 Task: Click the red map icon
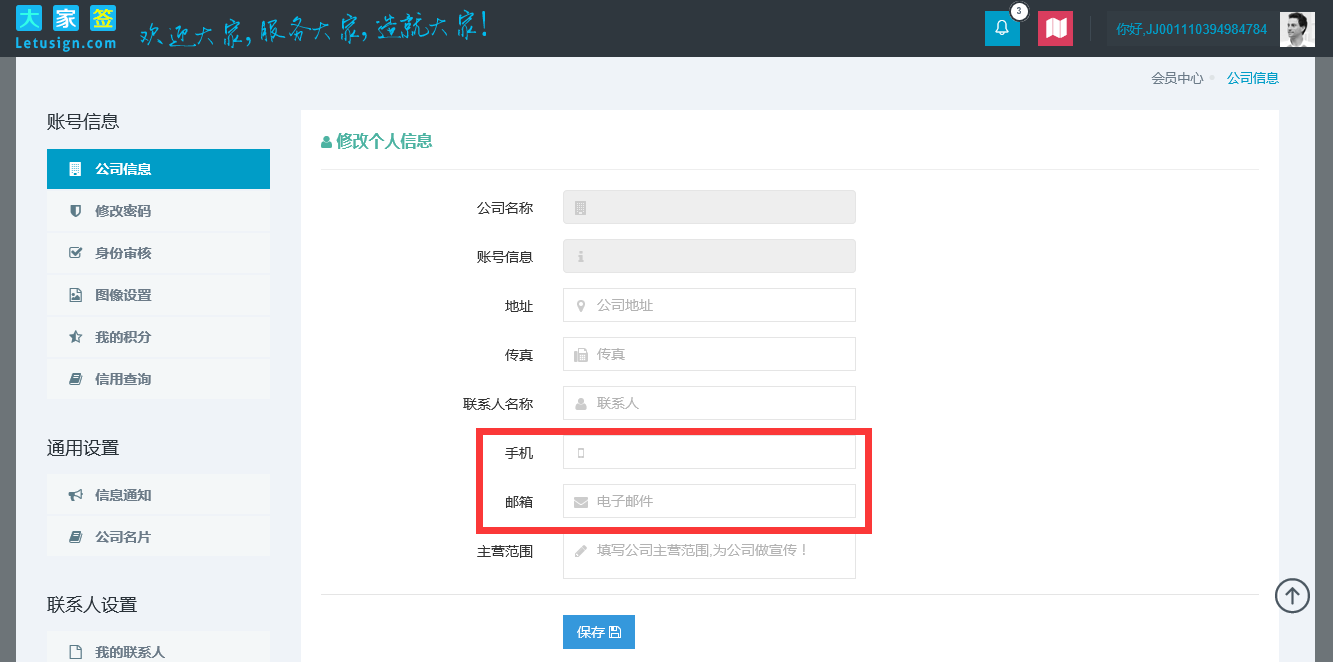1055,29
